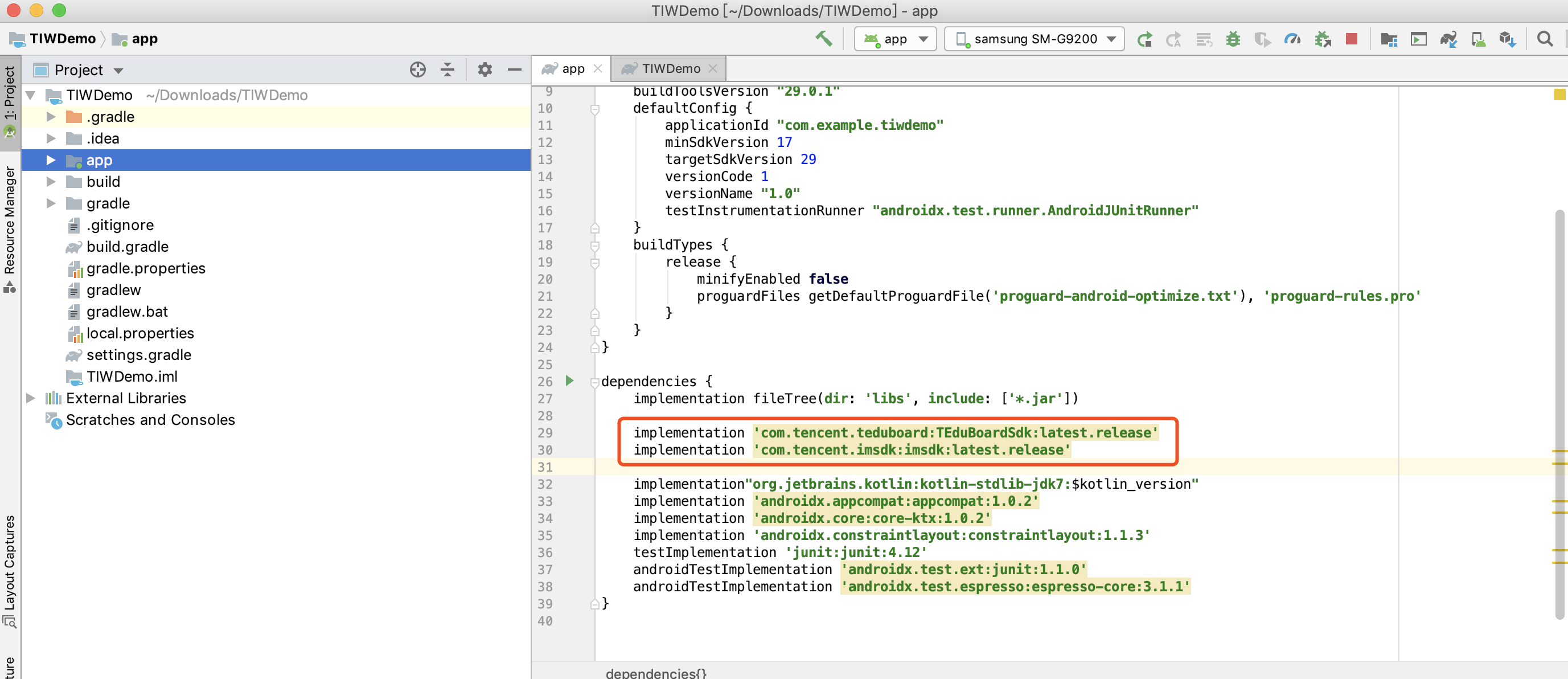Viewport: 1568px width, 679px height.
Task: Select the .gitignore file
Action: [120, 226]
